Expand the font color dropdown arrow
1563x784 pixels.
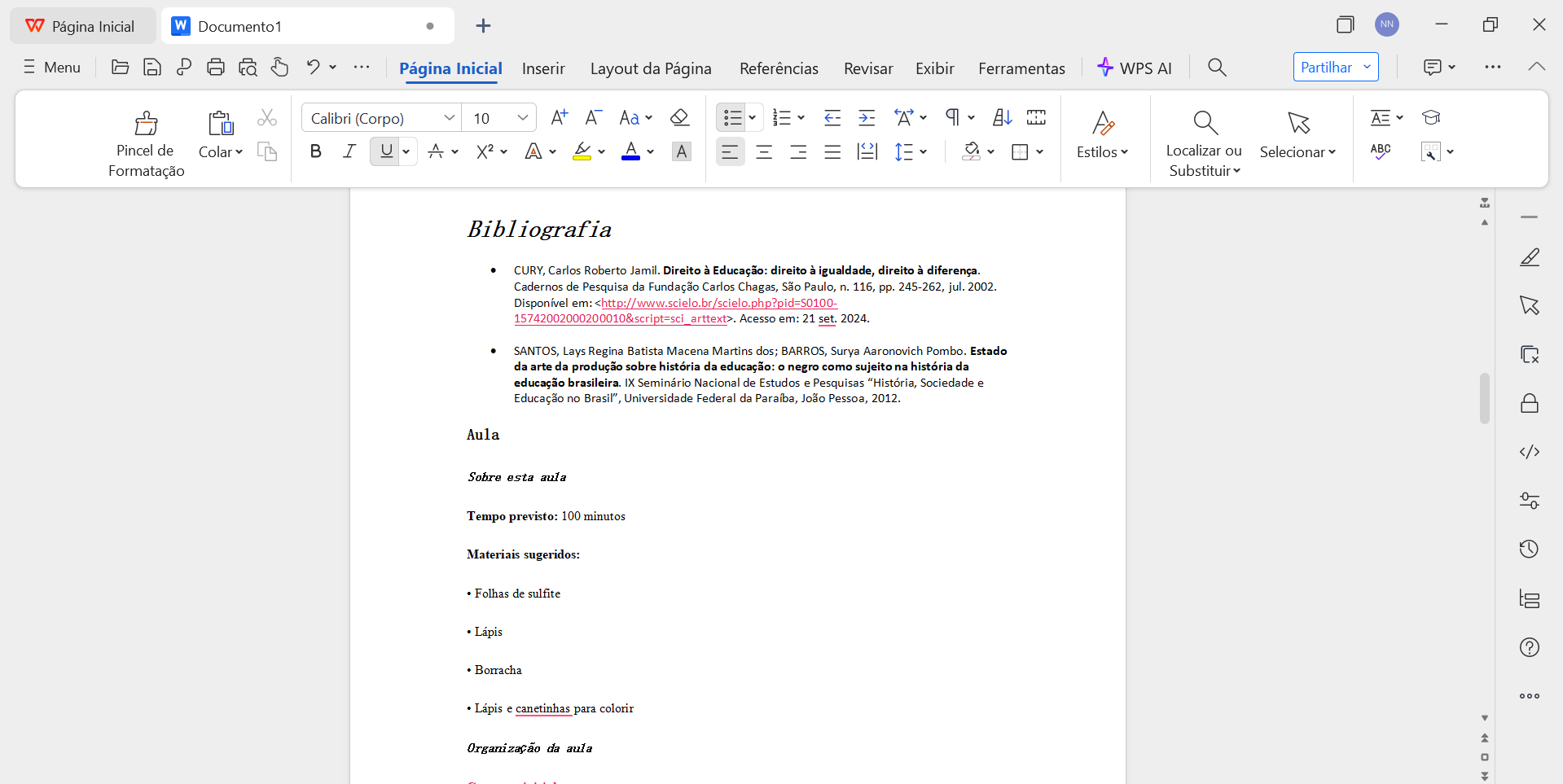pyautogui.click(x=650, y=151)
